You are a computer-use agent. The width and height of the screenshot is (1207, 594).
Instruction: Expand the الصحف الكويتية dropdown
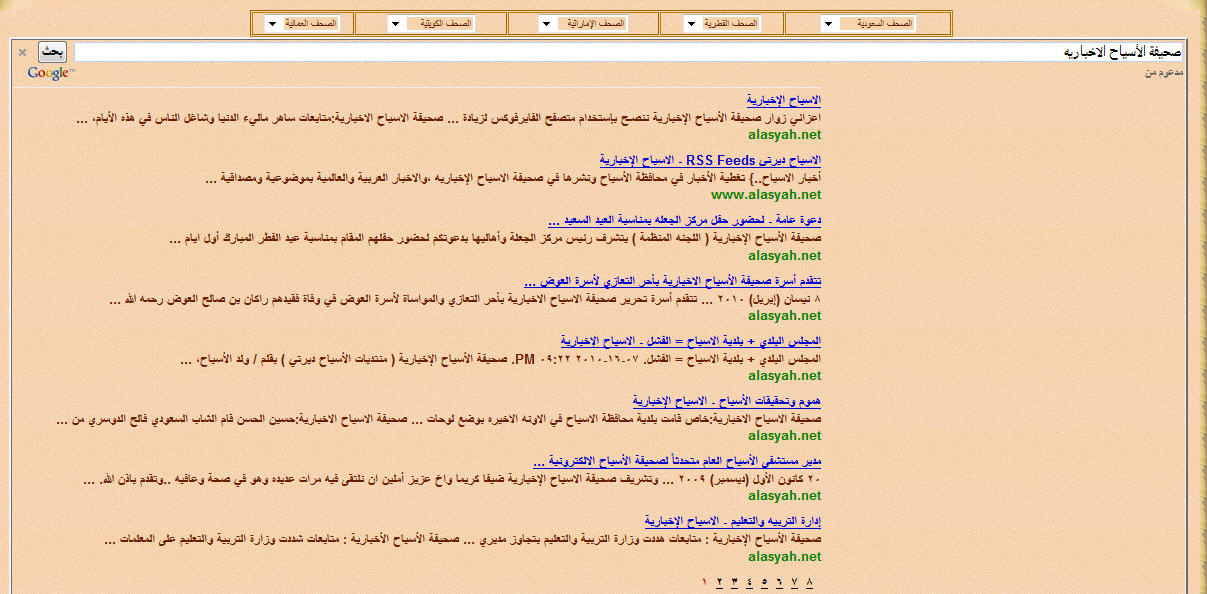pyautogui.click(x=431, y=23)
